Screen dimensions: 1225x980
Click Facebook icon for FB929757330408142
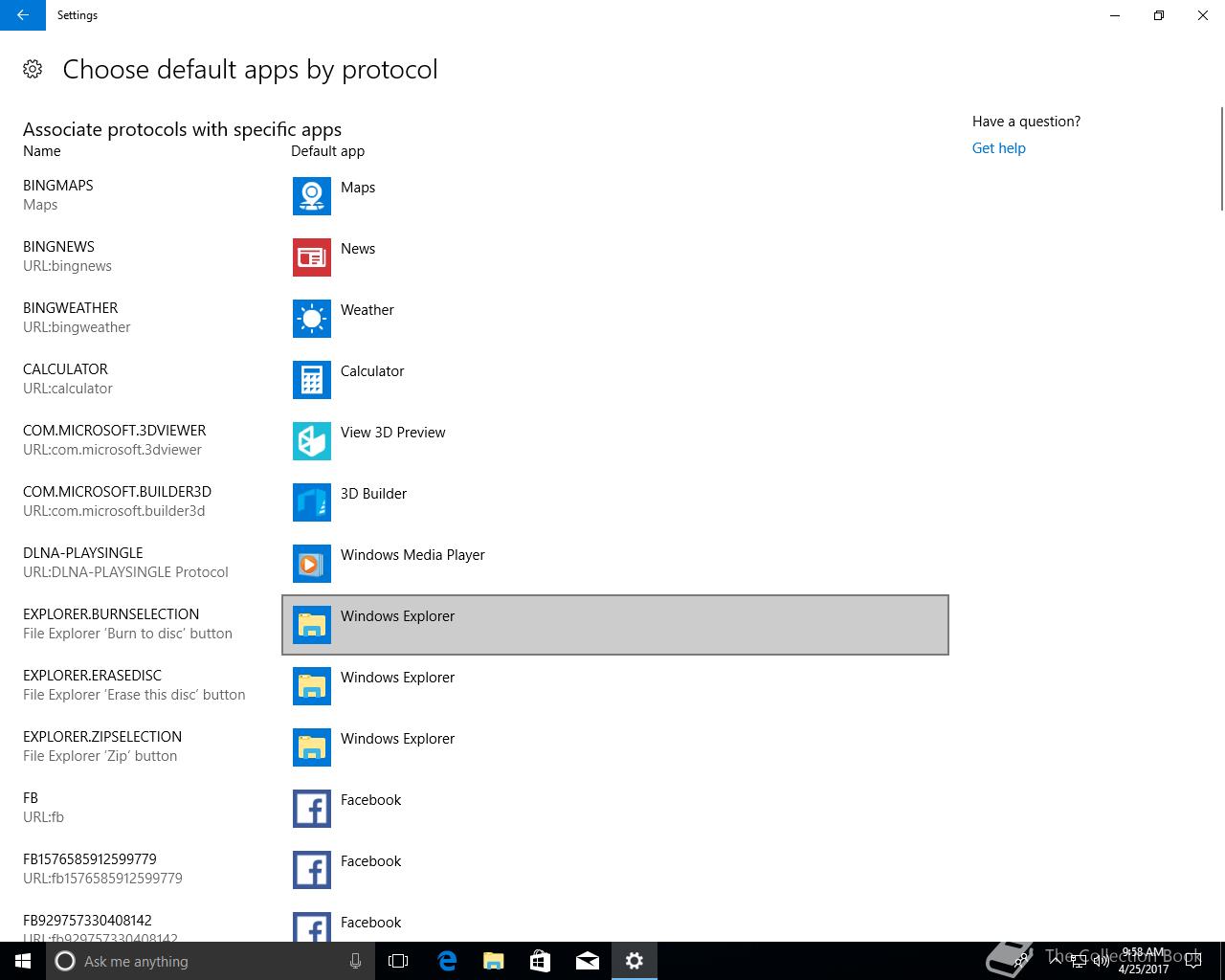pyautogui.click(x=312, y=926)
